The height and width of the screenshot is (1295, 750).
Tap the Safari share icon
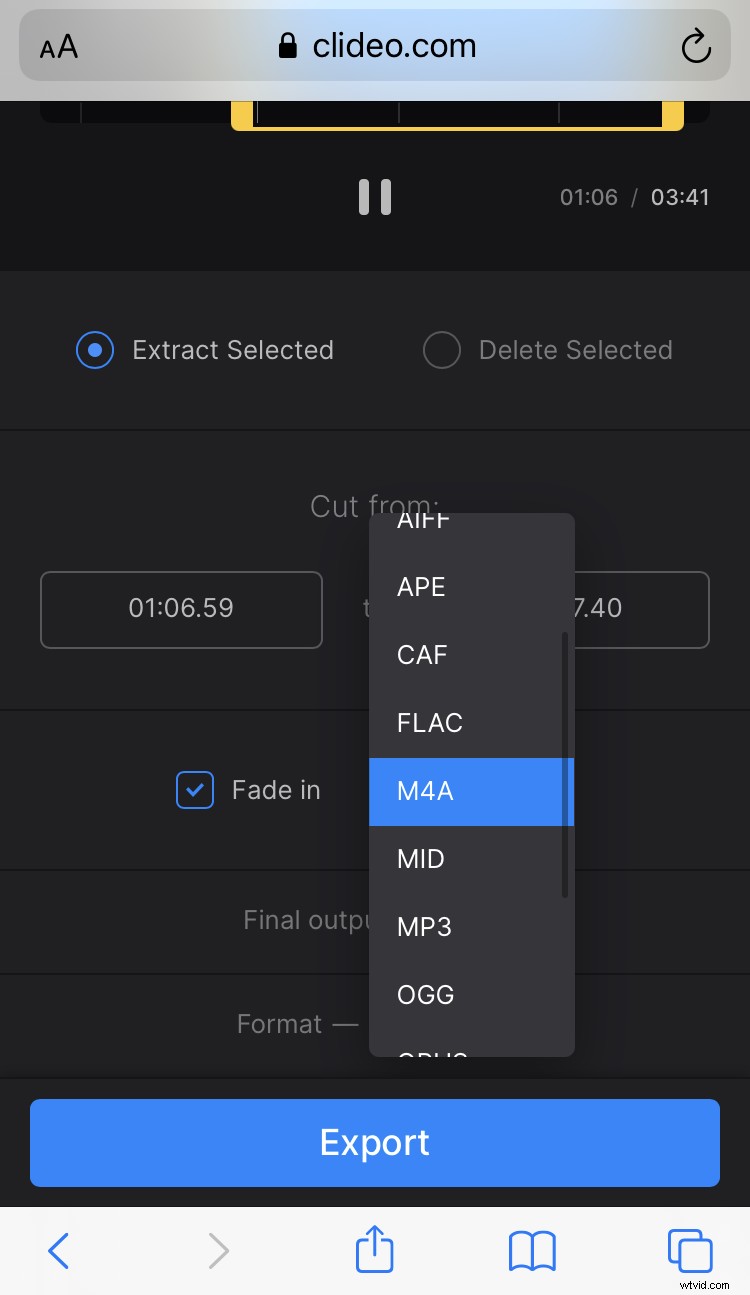[374, 1250]
